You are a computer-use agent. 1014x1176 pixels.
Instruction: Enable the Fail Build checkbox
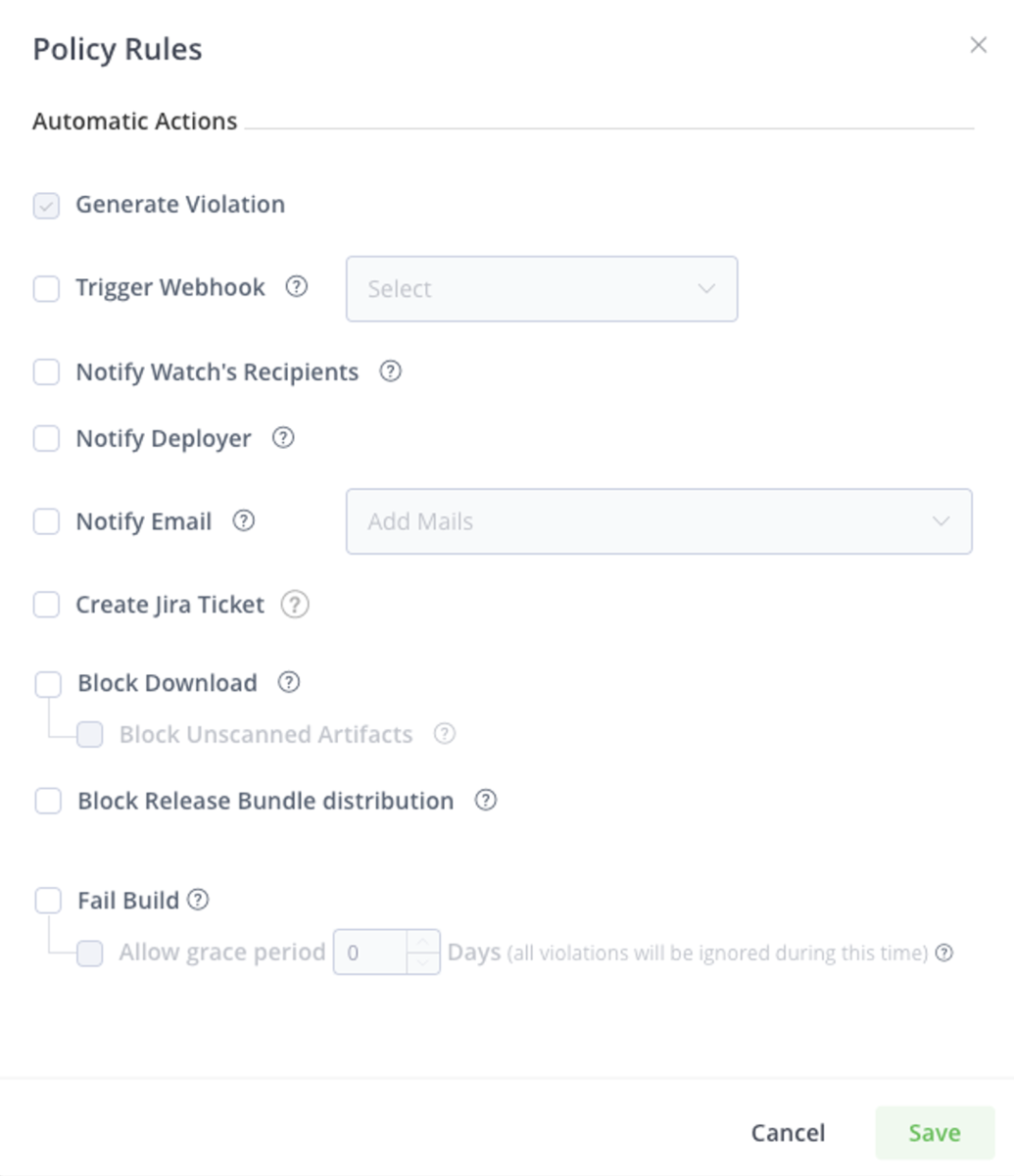click(x=48, y=900)
